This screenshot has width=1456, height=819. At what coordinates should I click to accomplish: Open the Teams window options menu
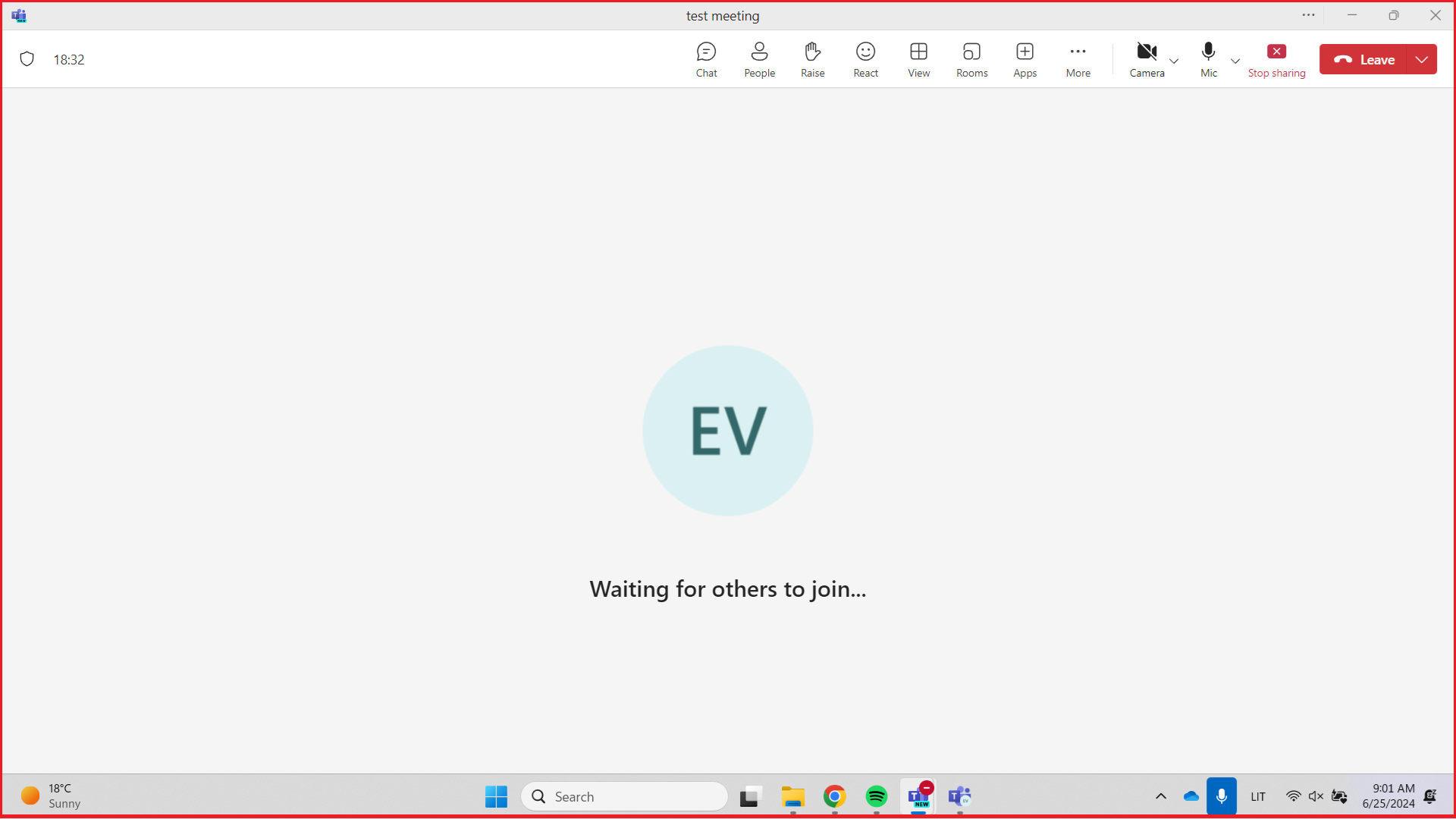[1309, 15]
